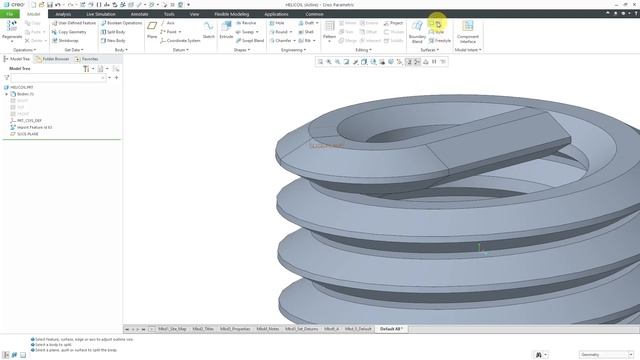Open the Pattern tool dropdown
The height and width of the screenshot is (360, 640).
329,41
